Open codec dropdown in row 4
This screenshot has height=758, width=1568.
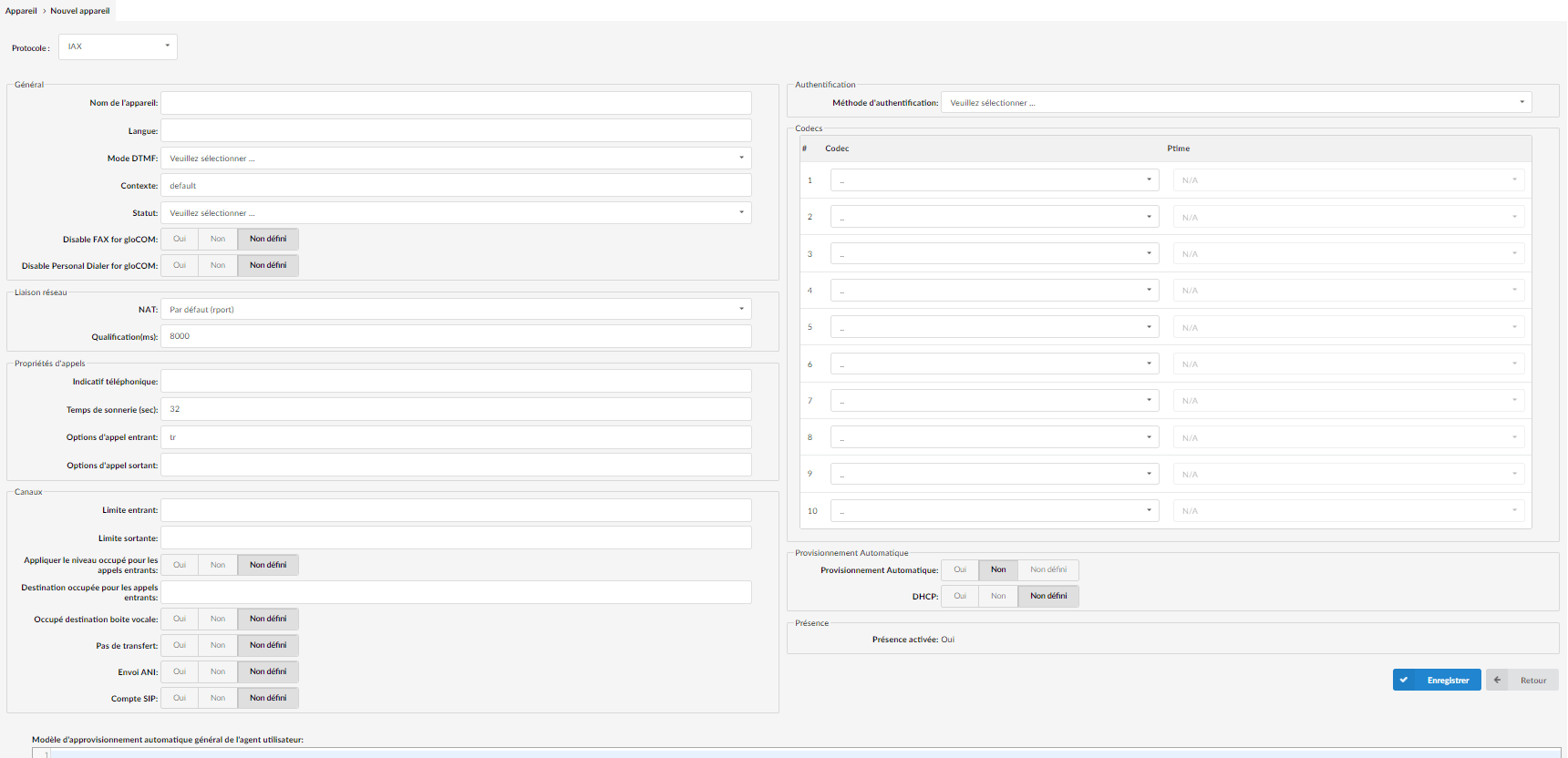pyautogui.click(x=995, y=291)
